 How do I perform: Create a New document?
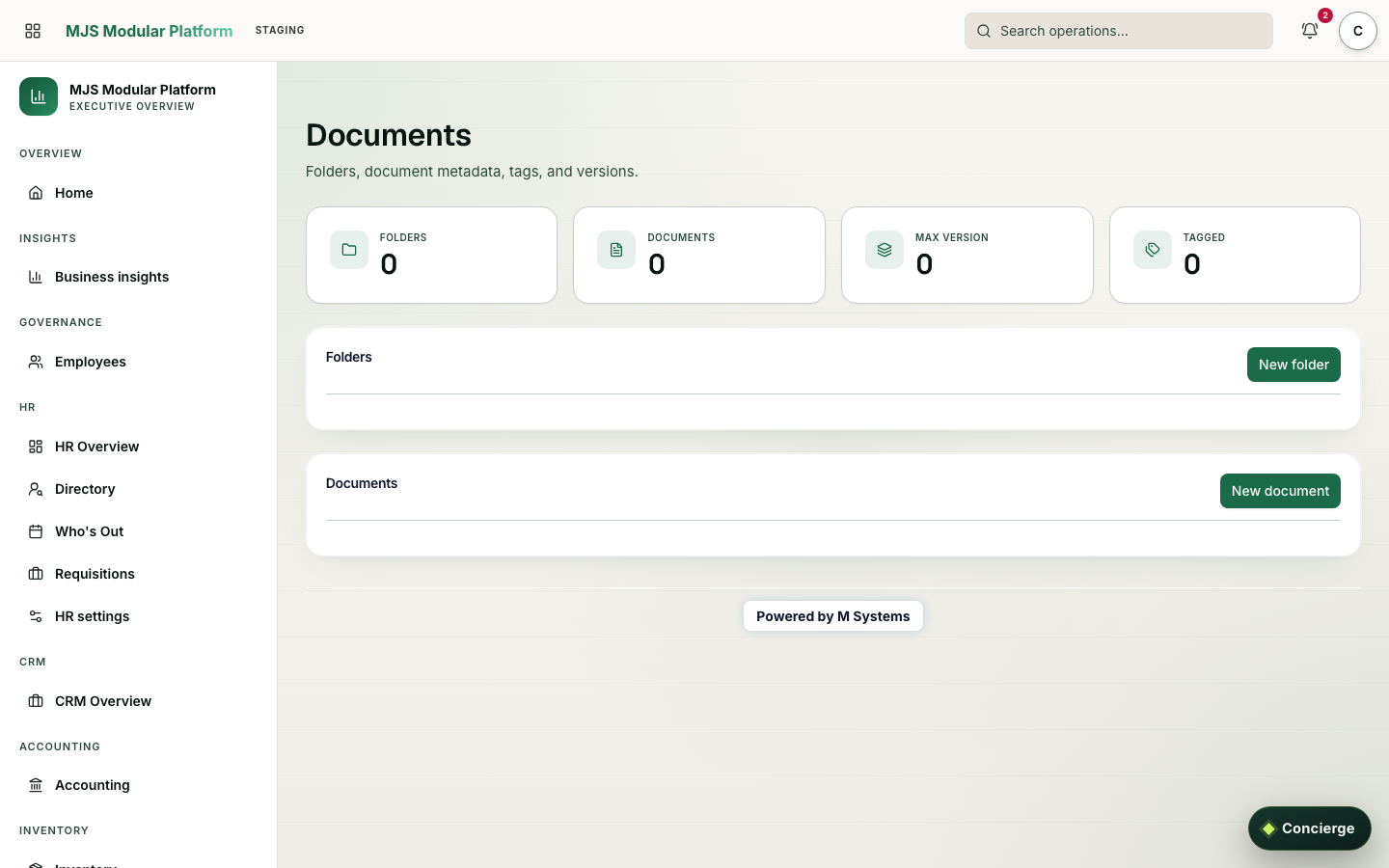click(1280, 491)
